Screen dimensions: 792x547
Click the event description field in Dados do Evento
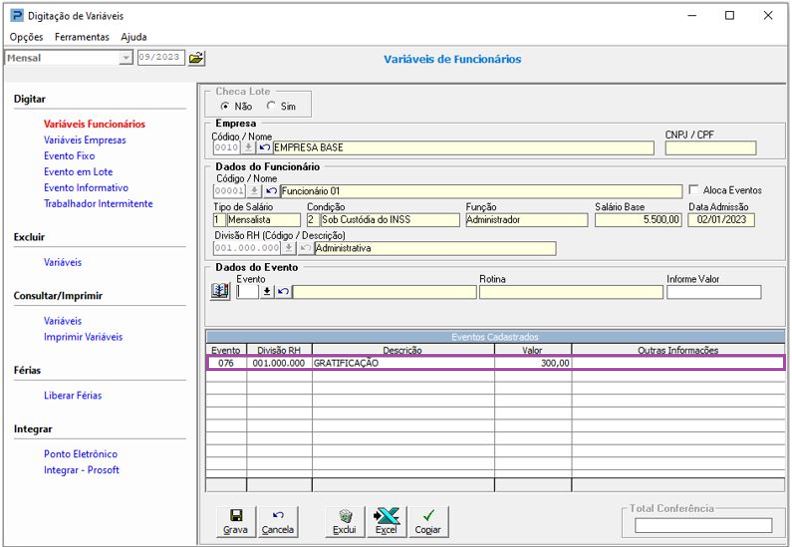[384, 292]
